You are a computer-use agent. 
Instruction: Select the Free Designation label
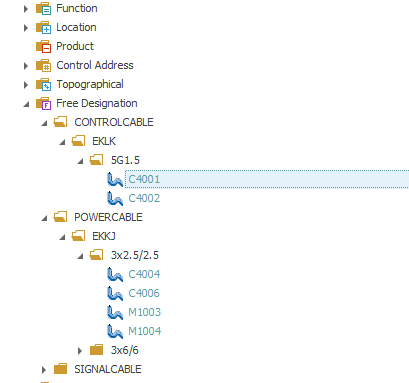pos(97,104)
